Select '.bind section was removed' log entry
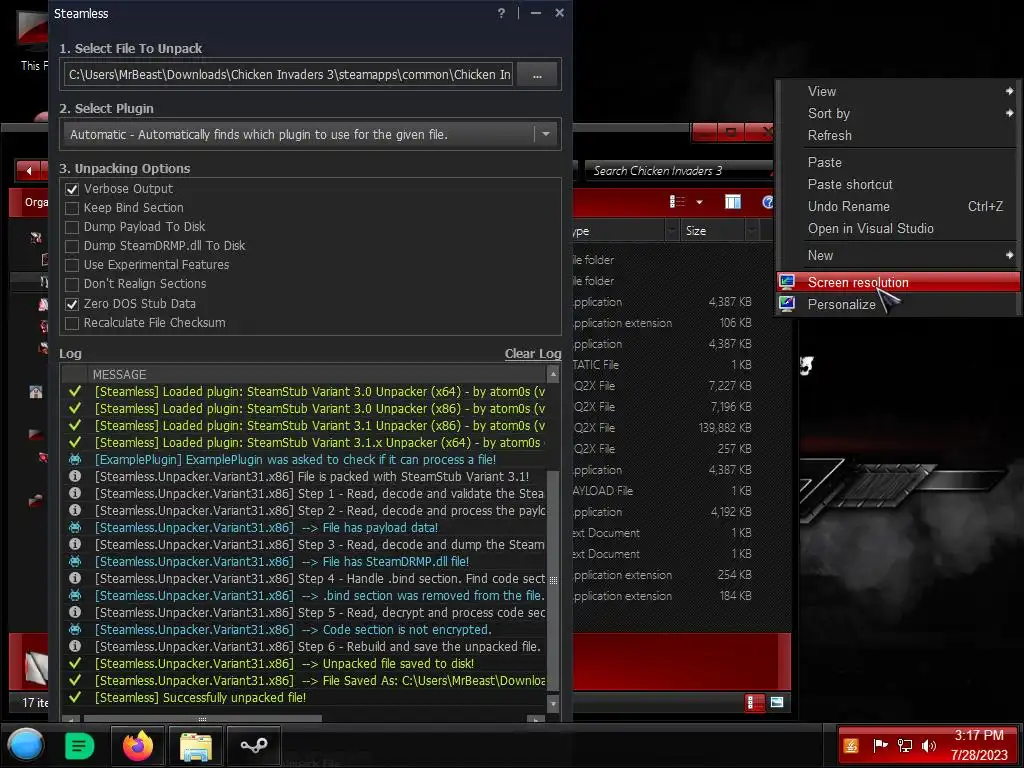The height and width of the screenshot is (768, 1024). [x=304, y=596]
